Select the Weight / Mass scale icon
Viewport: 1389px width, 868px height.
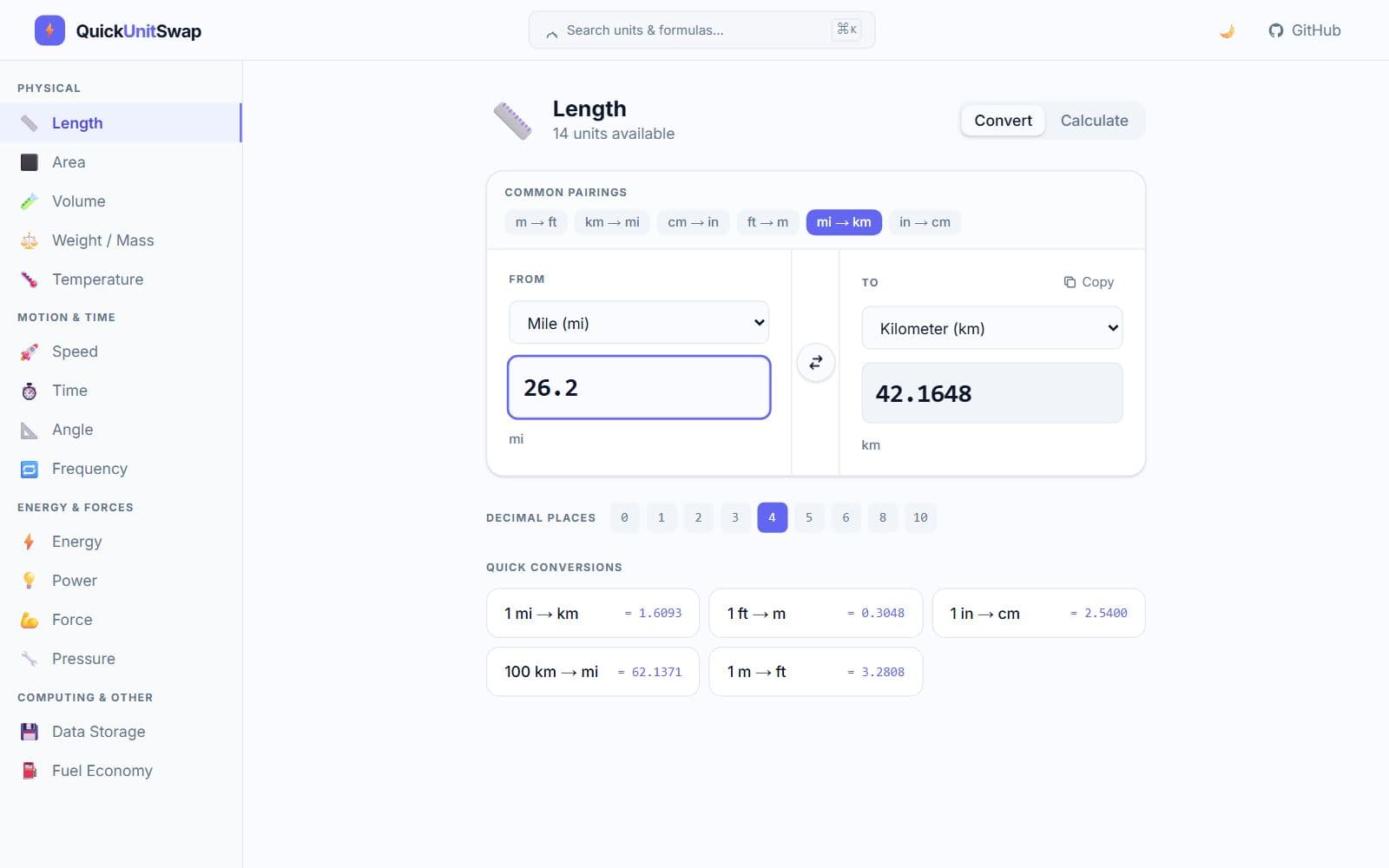(x=30, y=240)
